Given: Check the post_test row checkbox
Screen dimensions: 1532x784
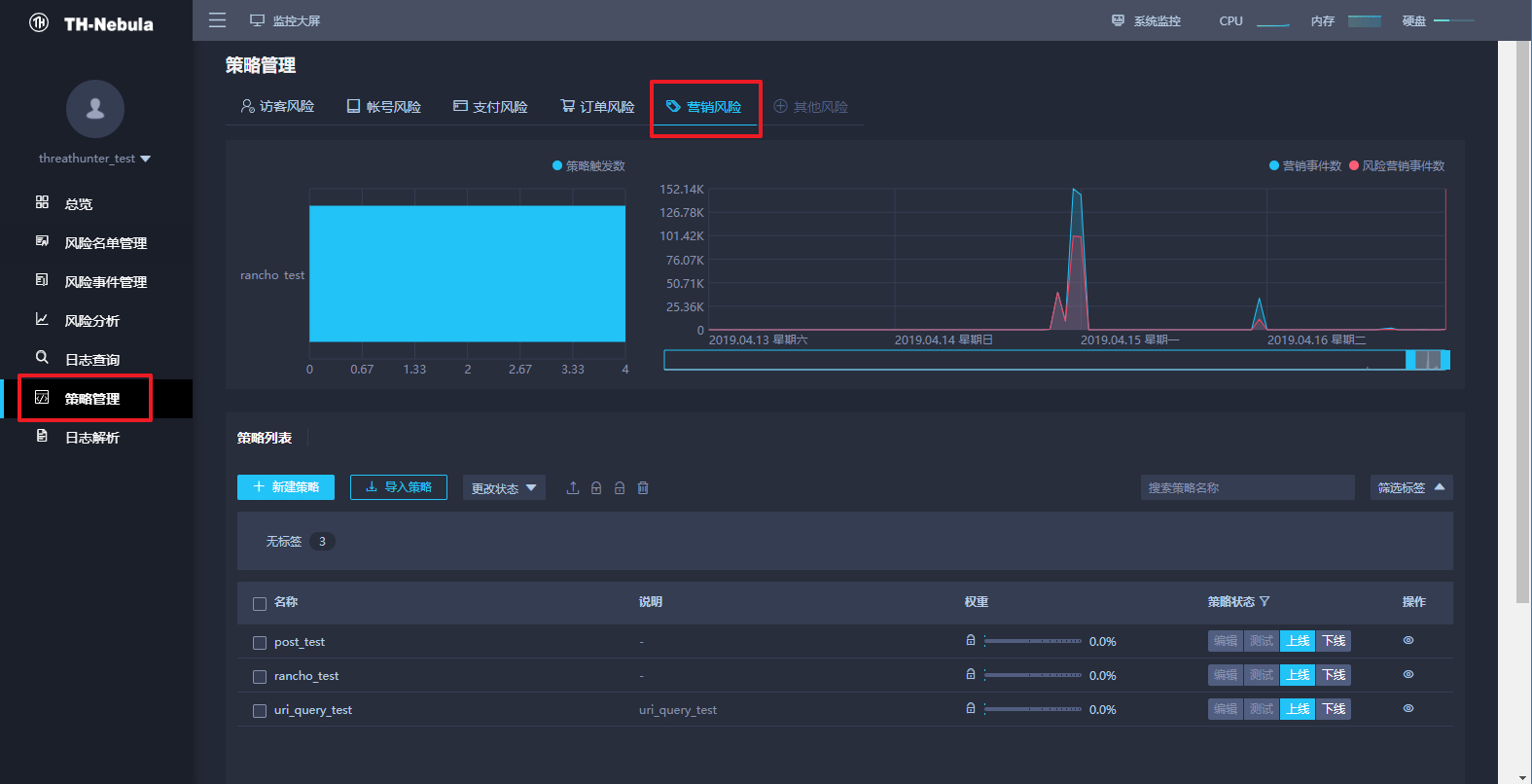Looking at the screenshot, I should tap(260, 643).
